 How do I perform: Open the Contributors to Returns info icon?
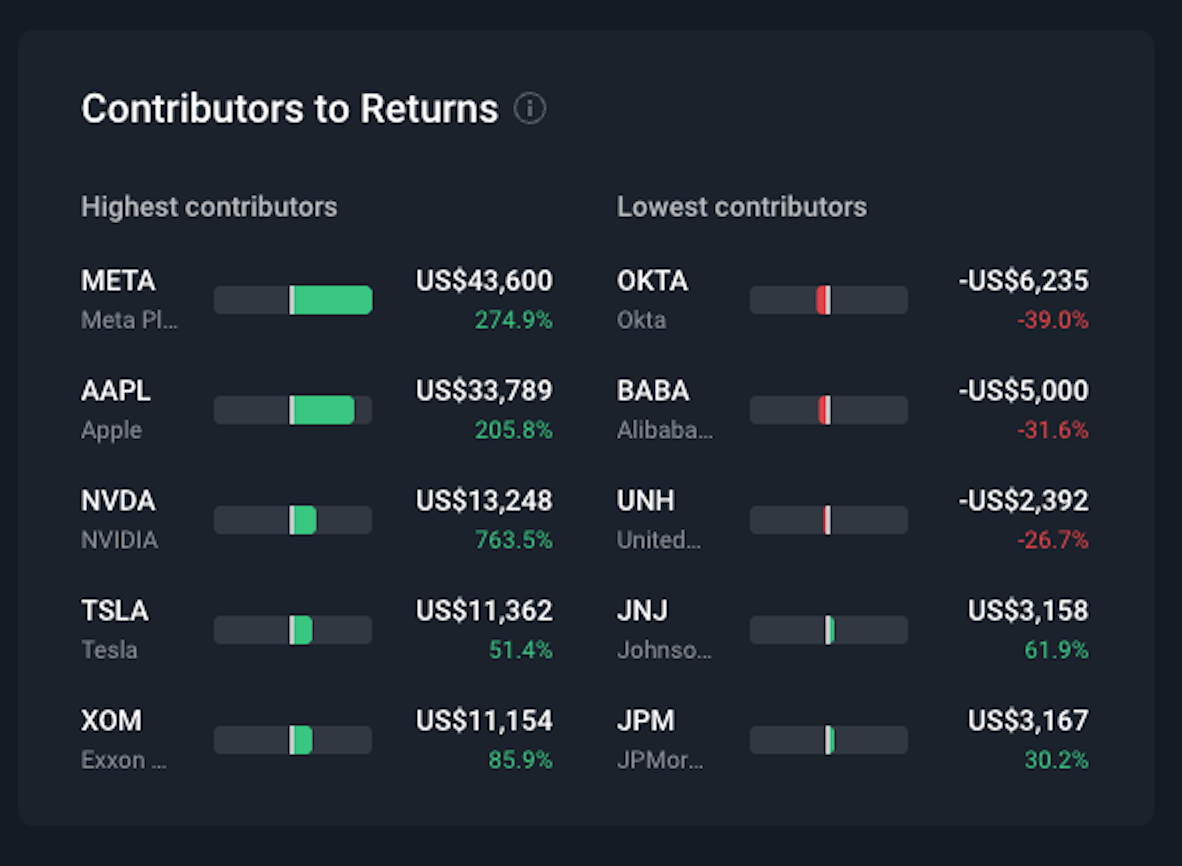tap(530, 109)
